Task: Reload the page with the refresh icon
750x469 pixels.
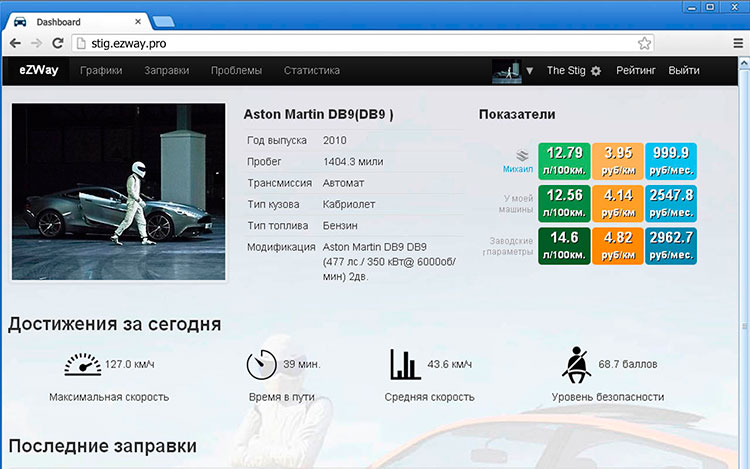Action: (x=57, y=44)
